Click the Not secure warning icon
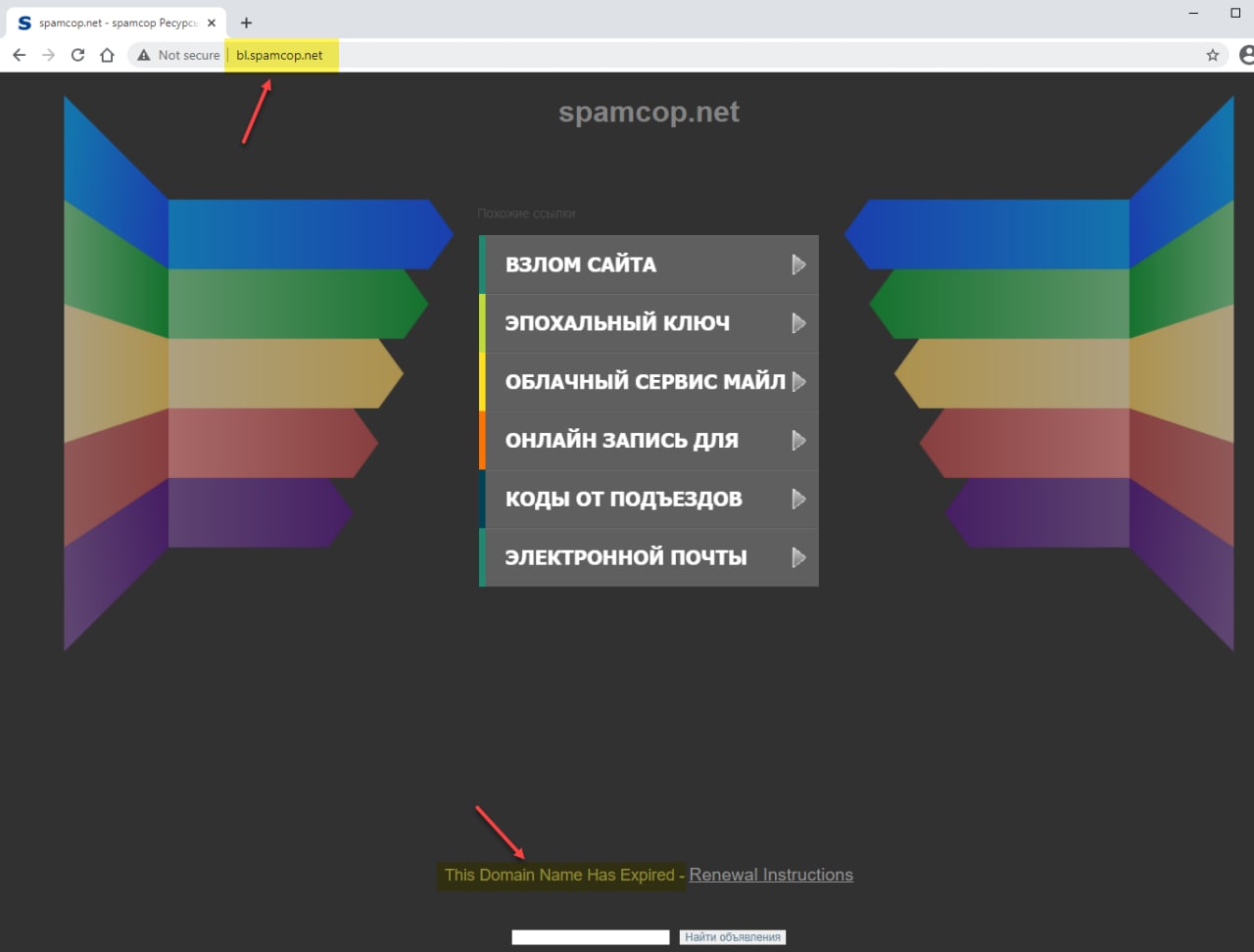The width and height of the screenshot is (1254, 952). coord(144,55)
